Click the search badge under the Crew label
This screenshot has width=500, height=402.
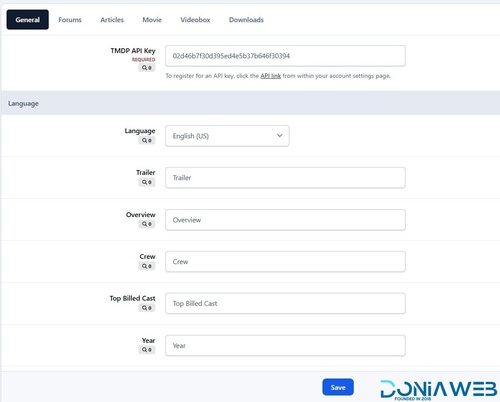(x=147, y=266)
